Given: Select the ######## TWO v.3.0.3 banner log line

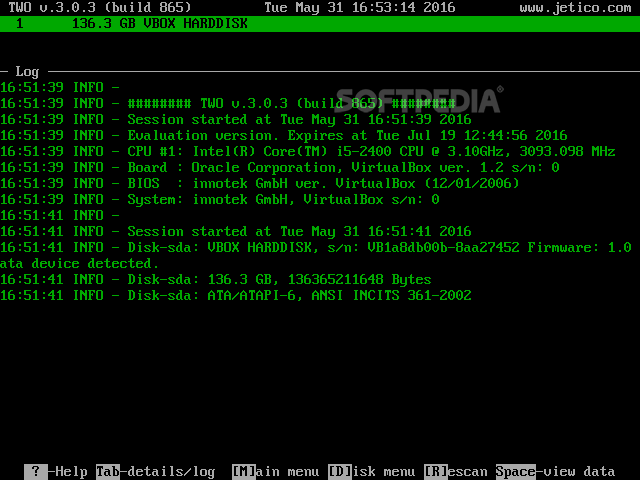Looking at the screenshot, I should pos(228,104).
